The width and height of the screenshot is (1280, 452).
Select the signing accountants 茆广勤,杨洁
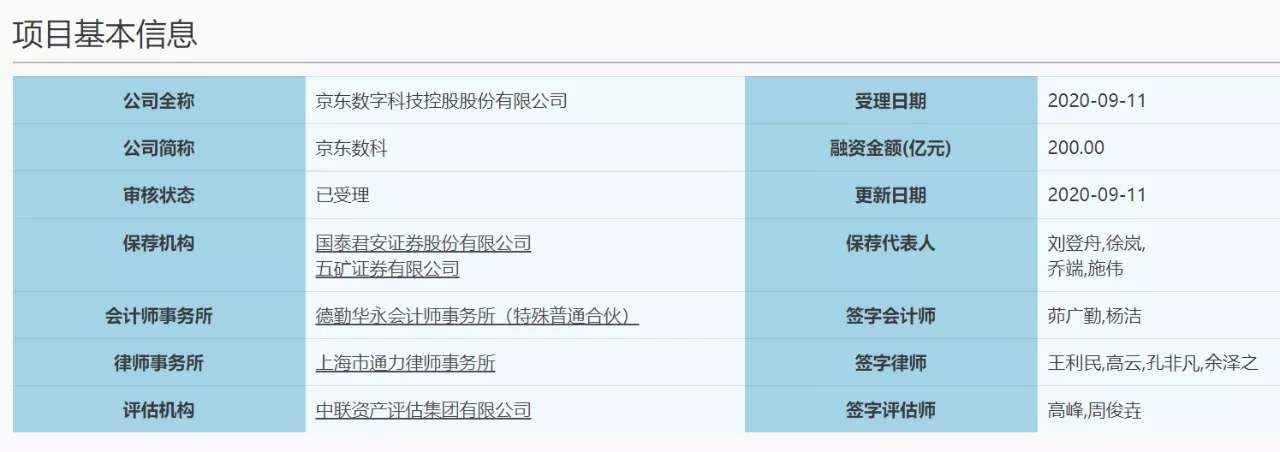[1094, 316]
